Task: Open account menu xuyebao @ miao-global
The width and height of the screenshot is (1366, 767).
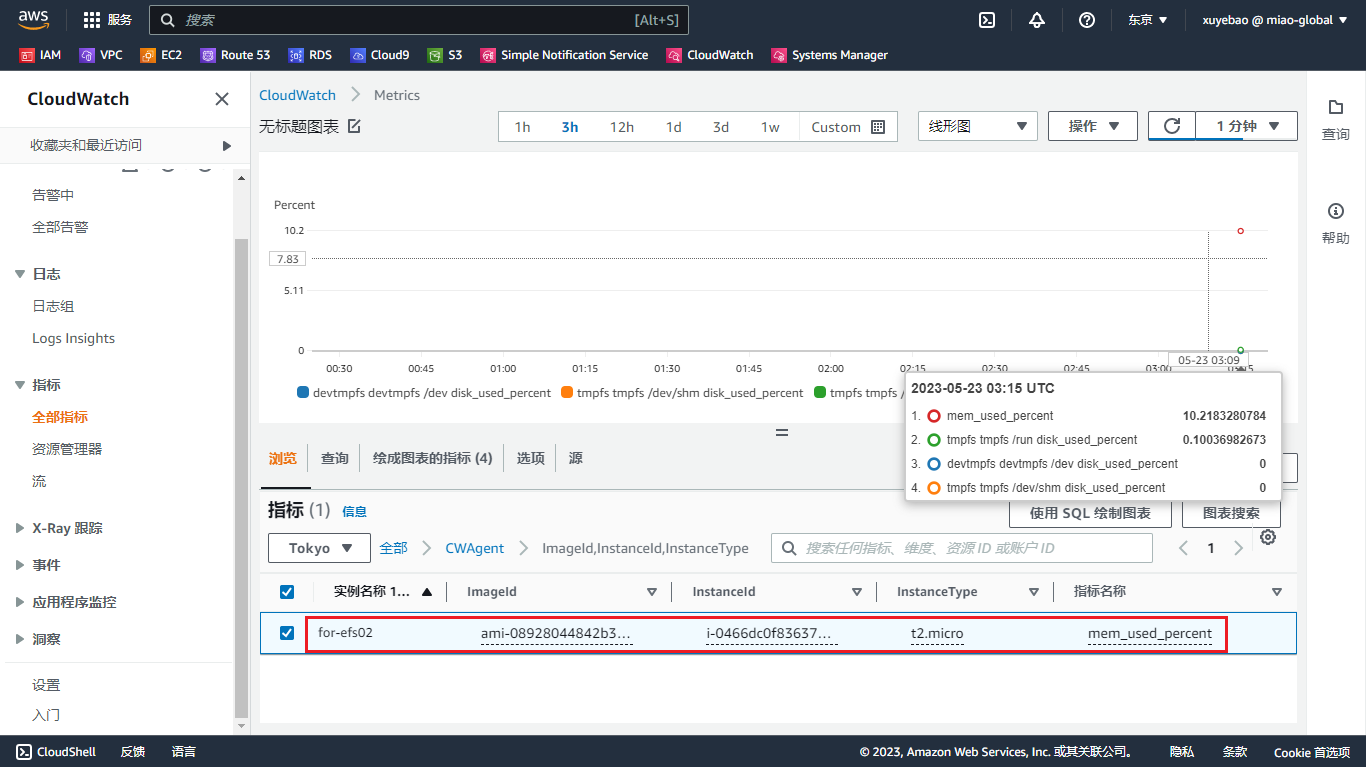Action: tap(1275, 20)
